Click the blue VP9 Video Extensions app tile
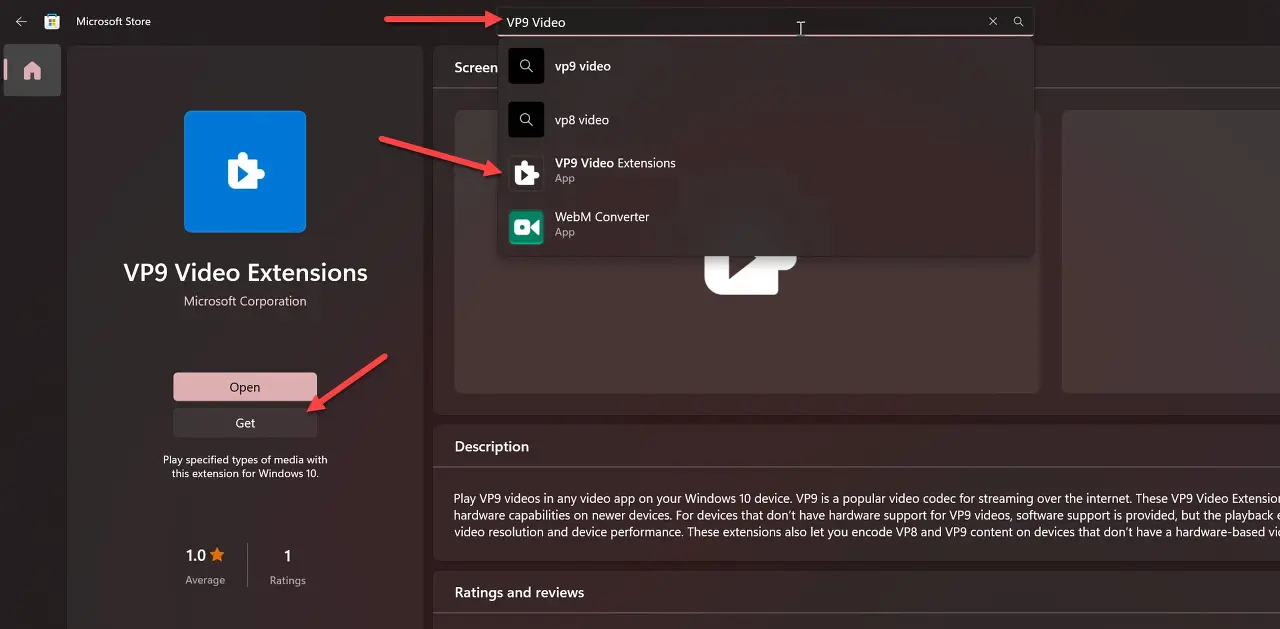 (245, 172)
